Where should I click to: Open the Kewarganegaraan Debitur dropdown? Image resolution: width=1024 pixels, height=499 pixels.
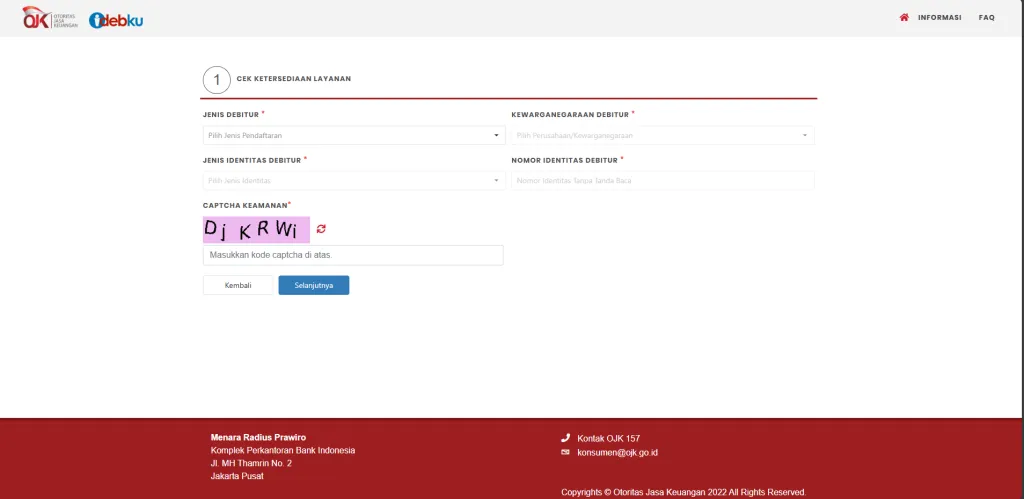pos(663,135)
